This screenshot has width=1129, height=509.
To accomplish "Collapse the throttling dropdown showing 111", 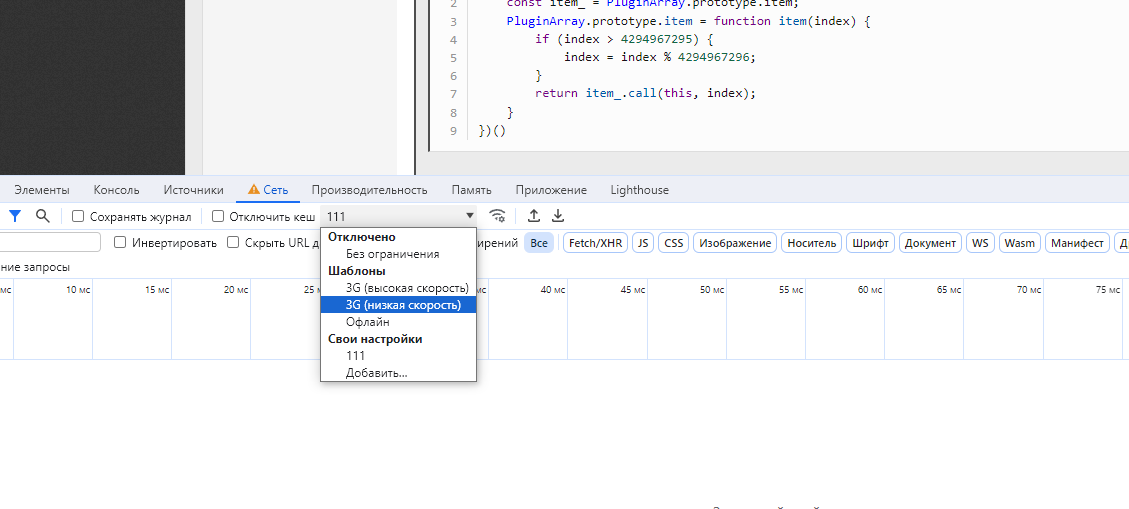I will click(x=400, y=216).
